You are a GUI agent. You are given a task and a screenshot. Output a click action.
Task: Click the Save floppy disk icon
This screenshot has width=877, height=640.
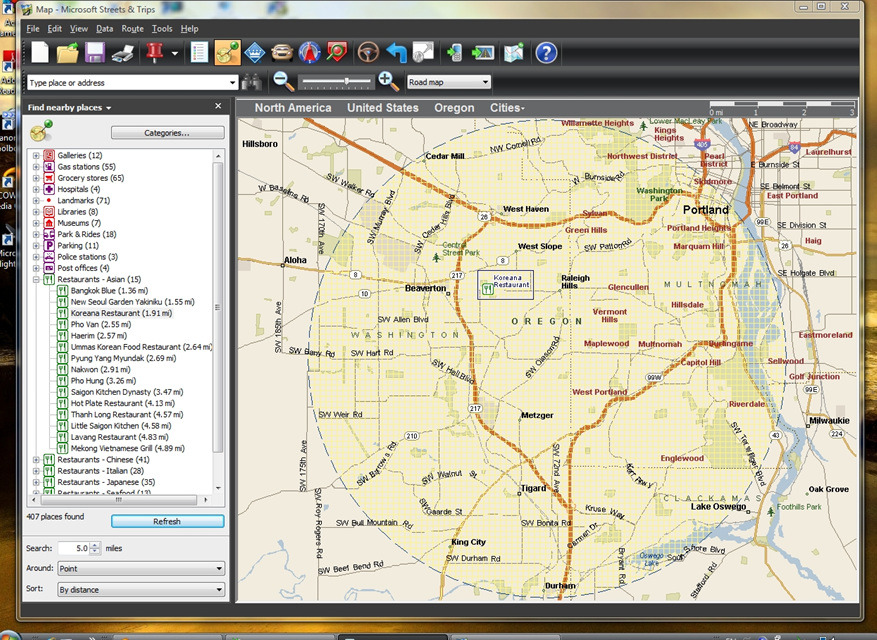95,53
